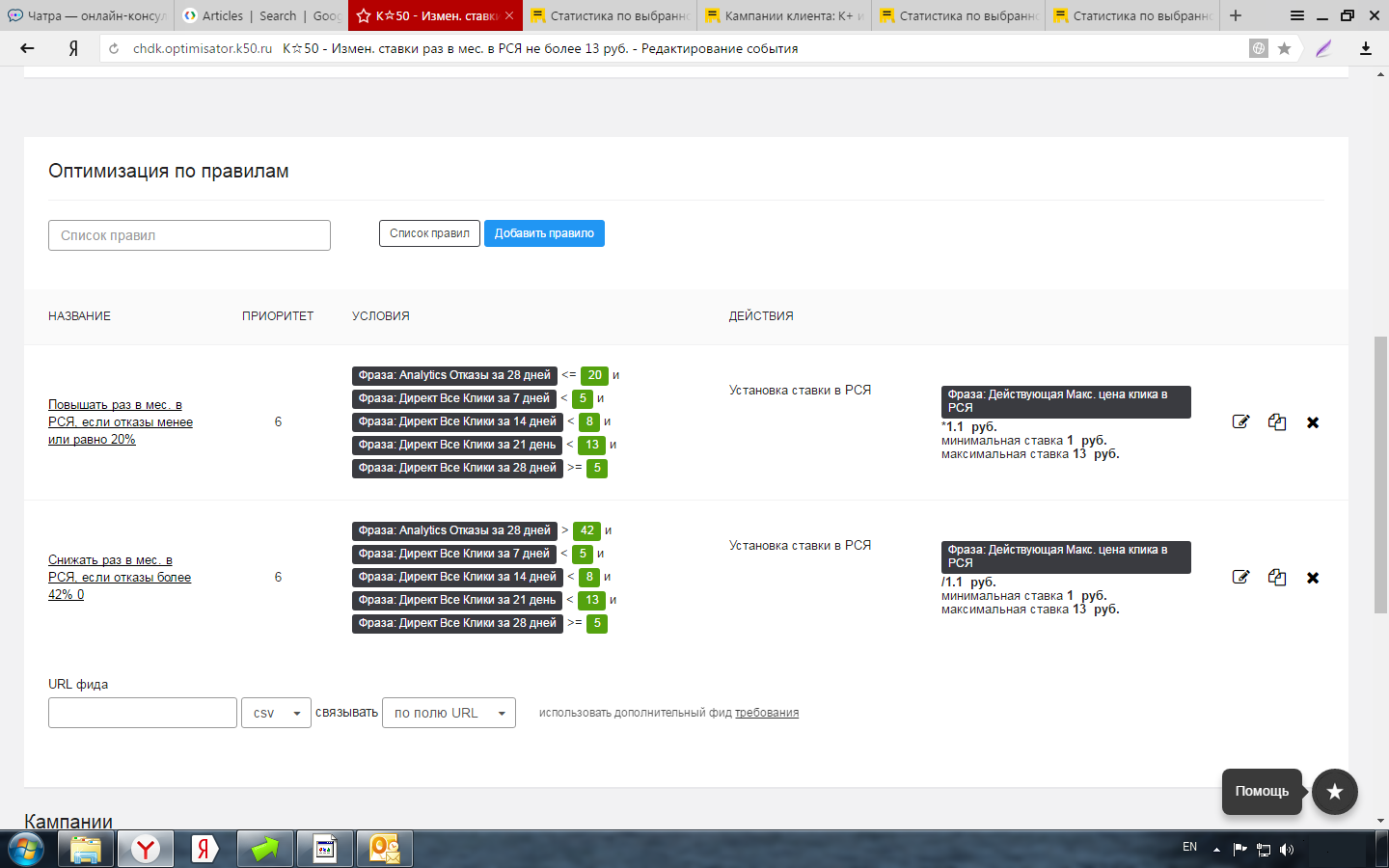This screenshot has height=868, width=1389.
Task: Open the Windows Start menu
Action: [25, 850]
